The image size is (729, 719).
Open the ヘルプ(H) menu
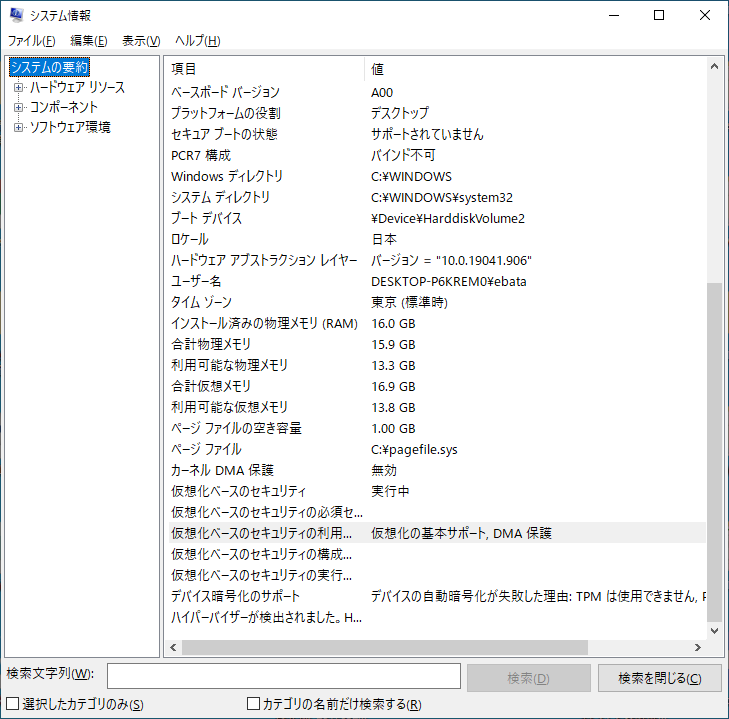197,41
